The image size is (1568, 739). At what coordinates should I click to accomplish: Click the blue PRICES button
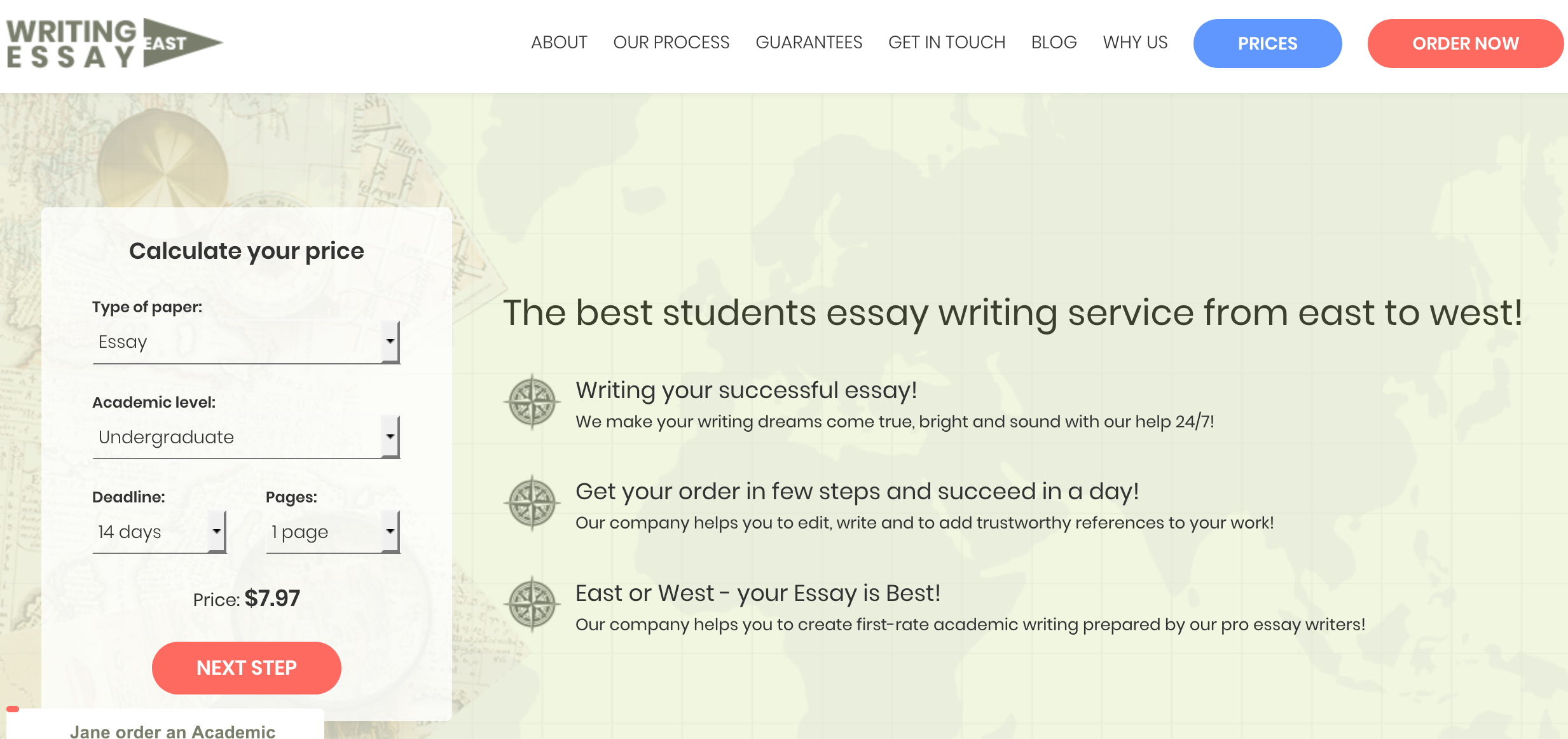pos(1267,43)
